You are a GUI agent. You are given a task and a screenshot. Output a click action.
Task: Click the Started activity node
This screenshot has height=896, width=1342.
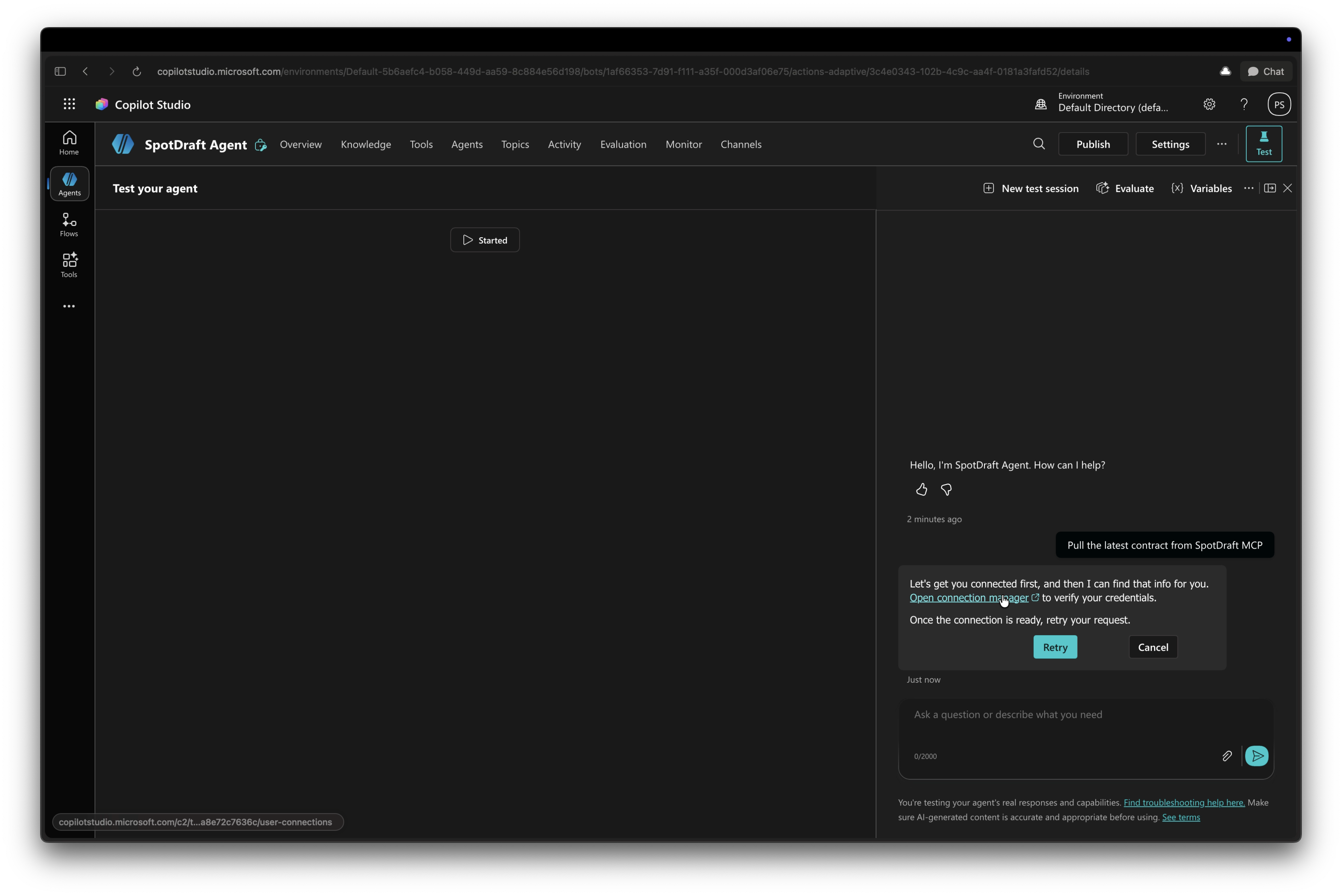(x=485, y=240)
